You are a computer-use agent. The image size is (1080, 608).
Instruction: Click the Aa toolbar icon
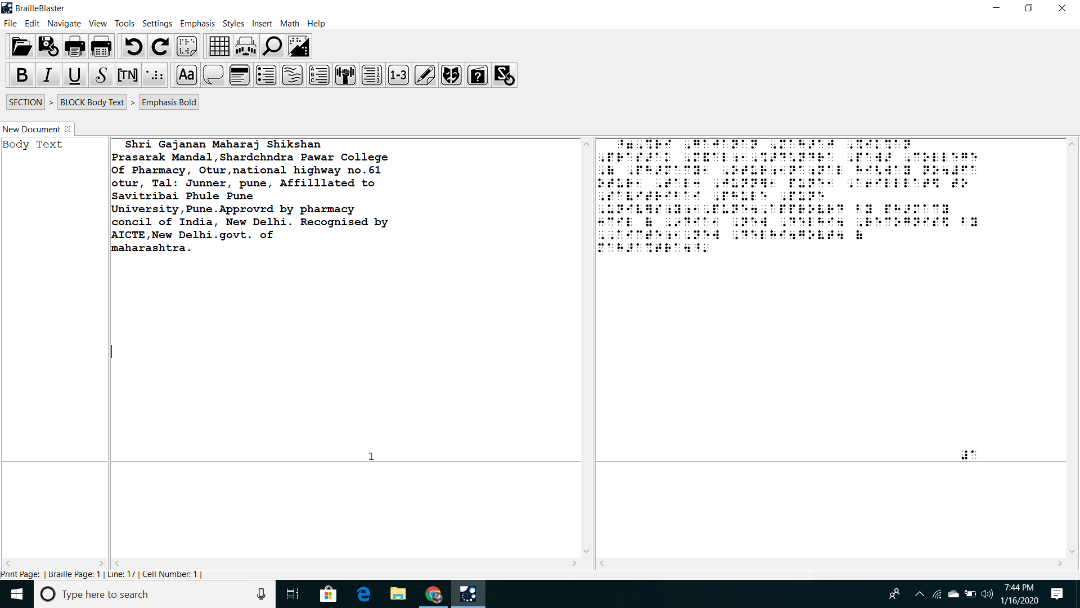coord(186,75)
